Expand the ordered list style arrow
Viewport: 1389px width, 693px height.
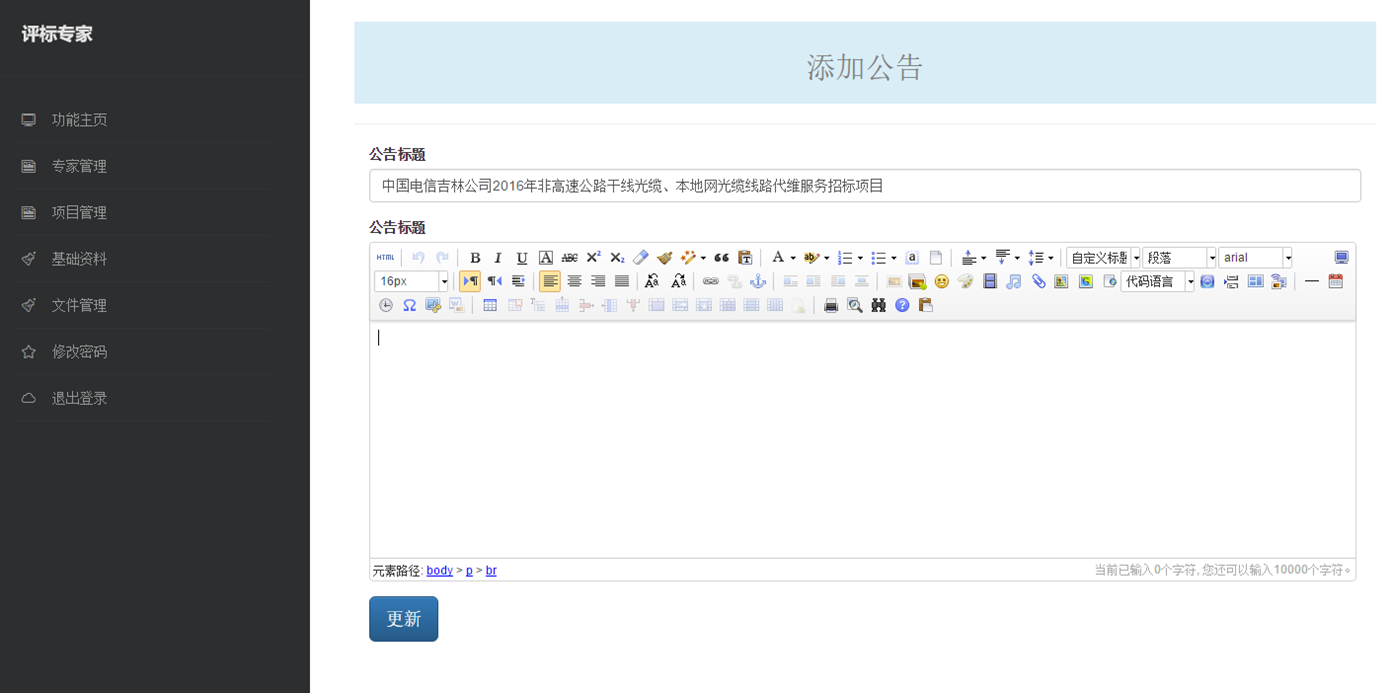tap(860, 258)
